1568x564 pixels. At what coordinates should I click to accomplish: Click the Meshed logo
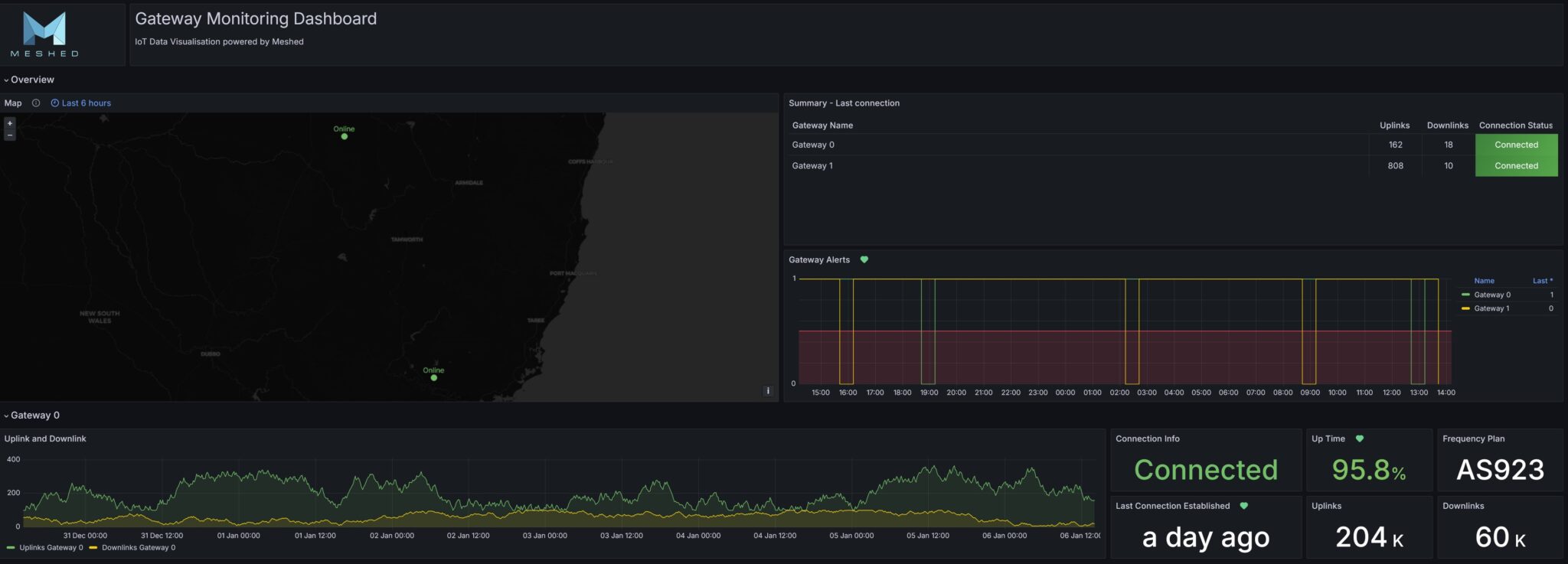click(x=44, y=34)
